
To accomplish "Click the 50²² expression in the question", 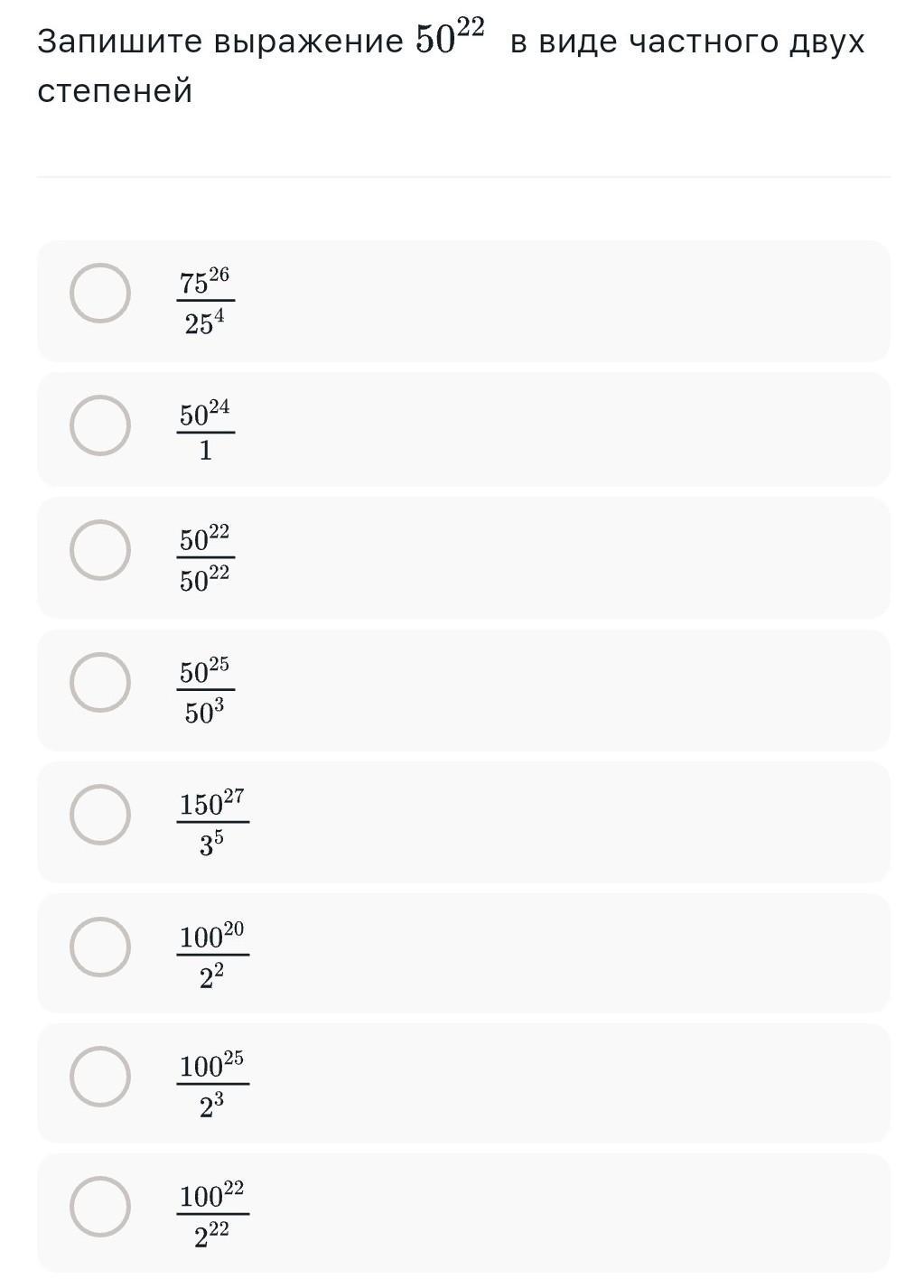I will (x=450, y=37).
